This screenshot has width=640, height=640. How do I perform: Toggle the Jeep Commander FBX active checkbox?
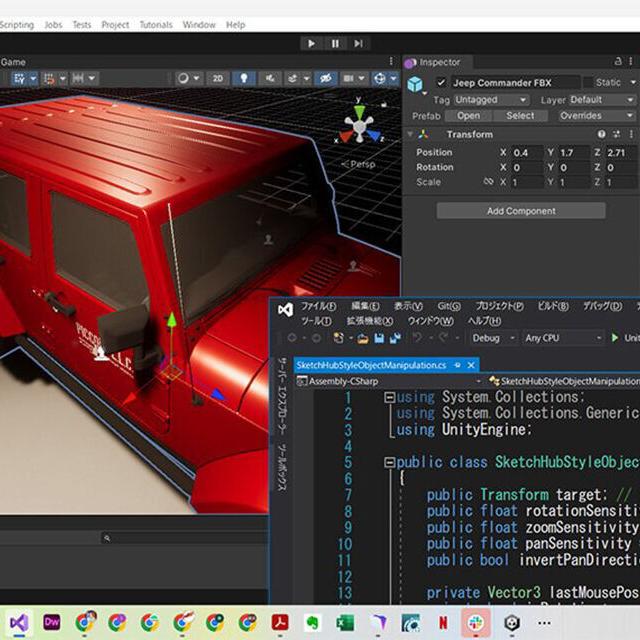click(x=441, y=83)
